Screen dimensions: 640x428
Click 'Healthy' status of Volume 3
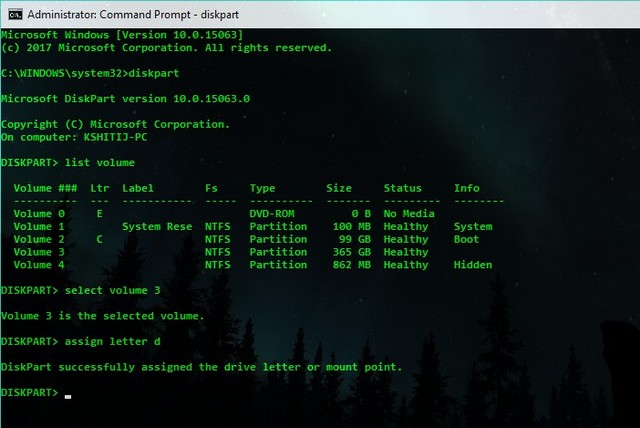coord(406,252)
